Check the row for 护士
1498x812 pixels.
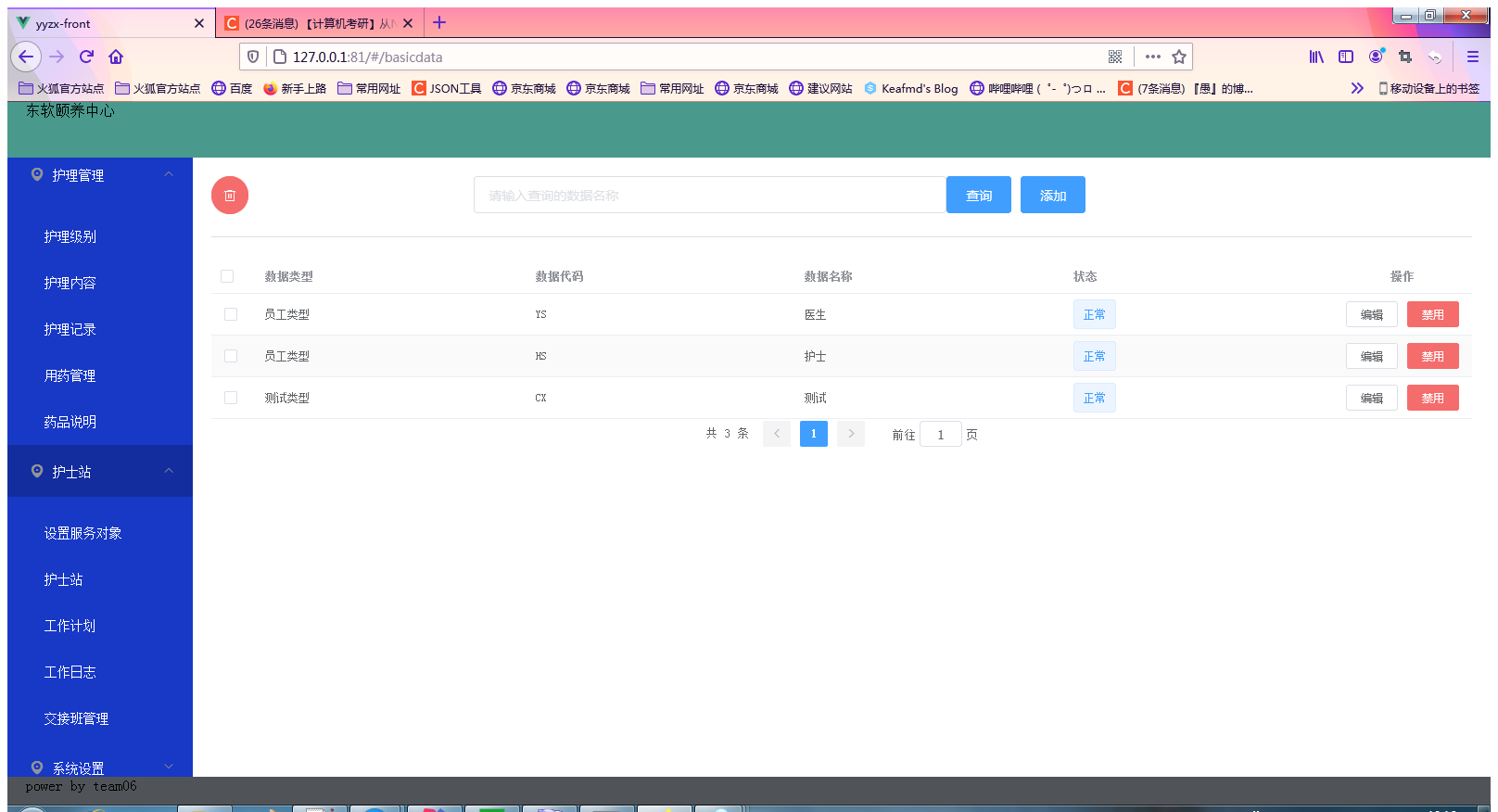coord(231,356)
